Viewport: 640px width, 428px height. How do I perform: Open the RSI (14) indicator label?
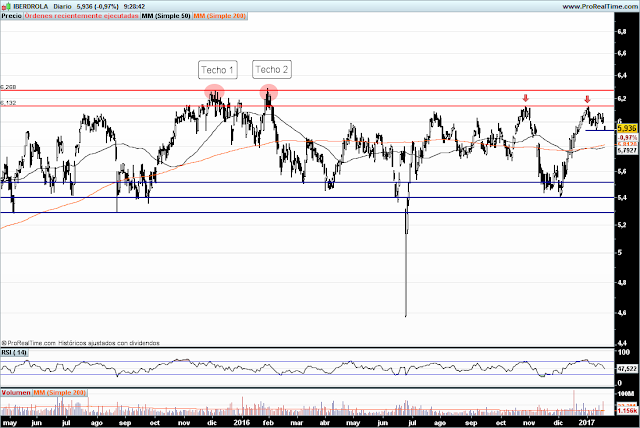pos(14,352)
